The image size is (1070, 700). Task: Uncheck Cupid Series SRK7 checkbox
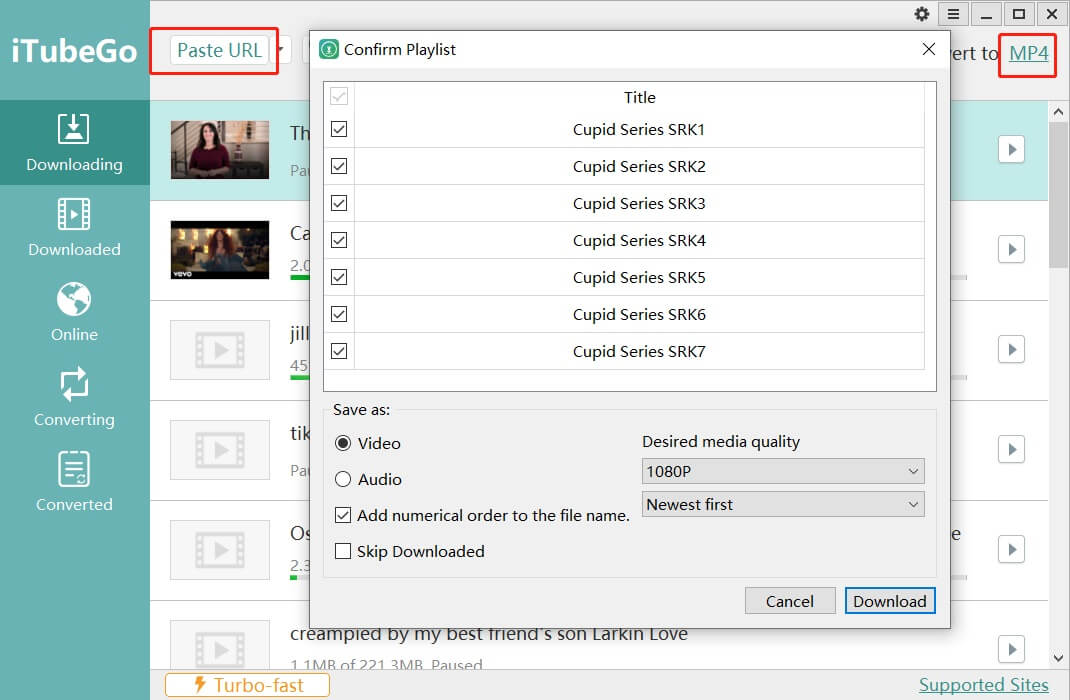coord(339,351)
